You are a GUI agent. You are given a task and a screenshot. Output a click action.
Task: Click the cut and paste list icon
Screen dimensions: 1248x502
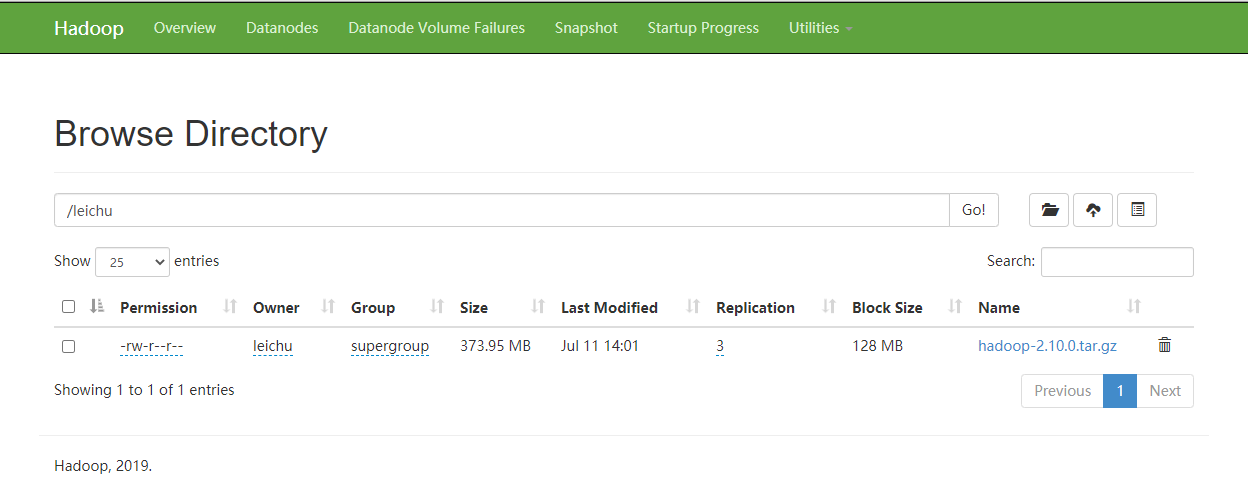(x=1137, y=210)
